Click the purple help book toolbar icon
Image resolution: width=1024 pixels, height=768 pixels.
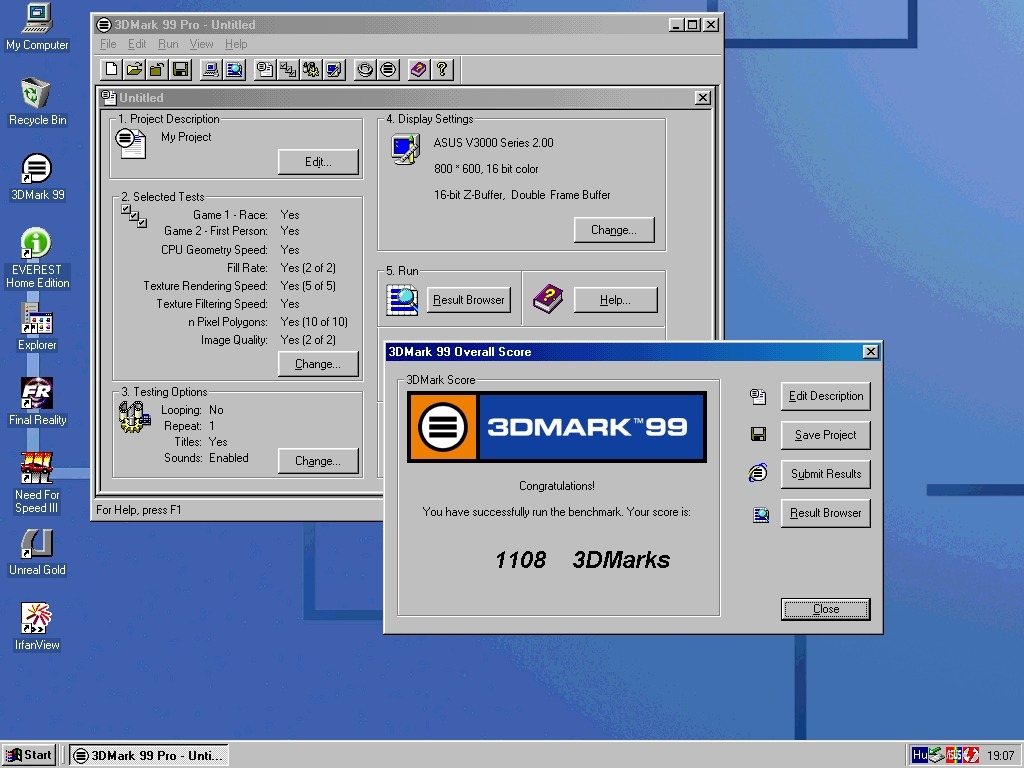tap(419, 69)
